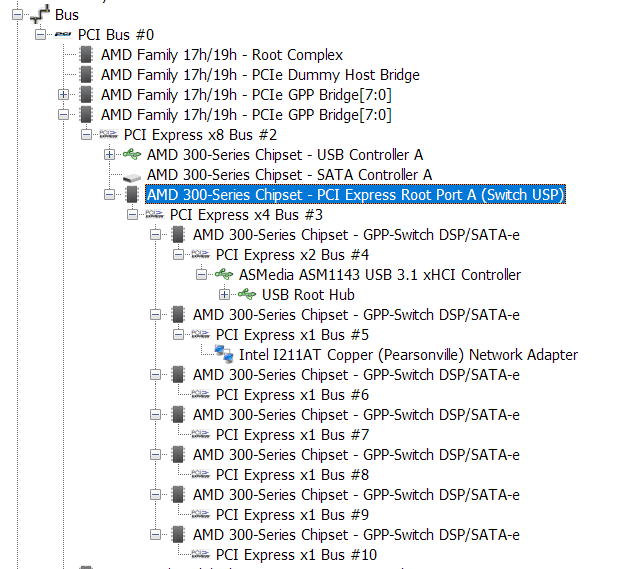Expand the collapsed PCIe GPP Bridge[7:0] node
The height and width of the screenshot is (569, 619).
pos(63,95)
